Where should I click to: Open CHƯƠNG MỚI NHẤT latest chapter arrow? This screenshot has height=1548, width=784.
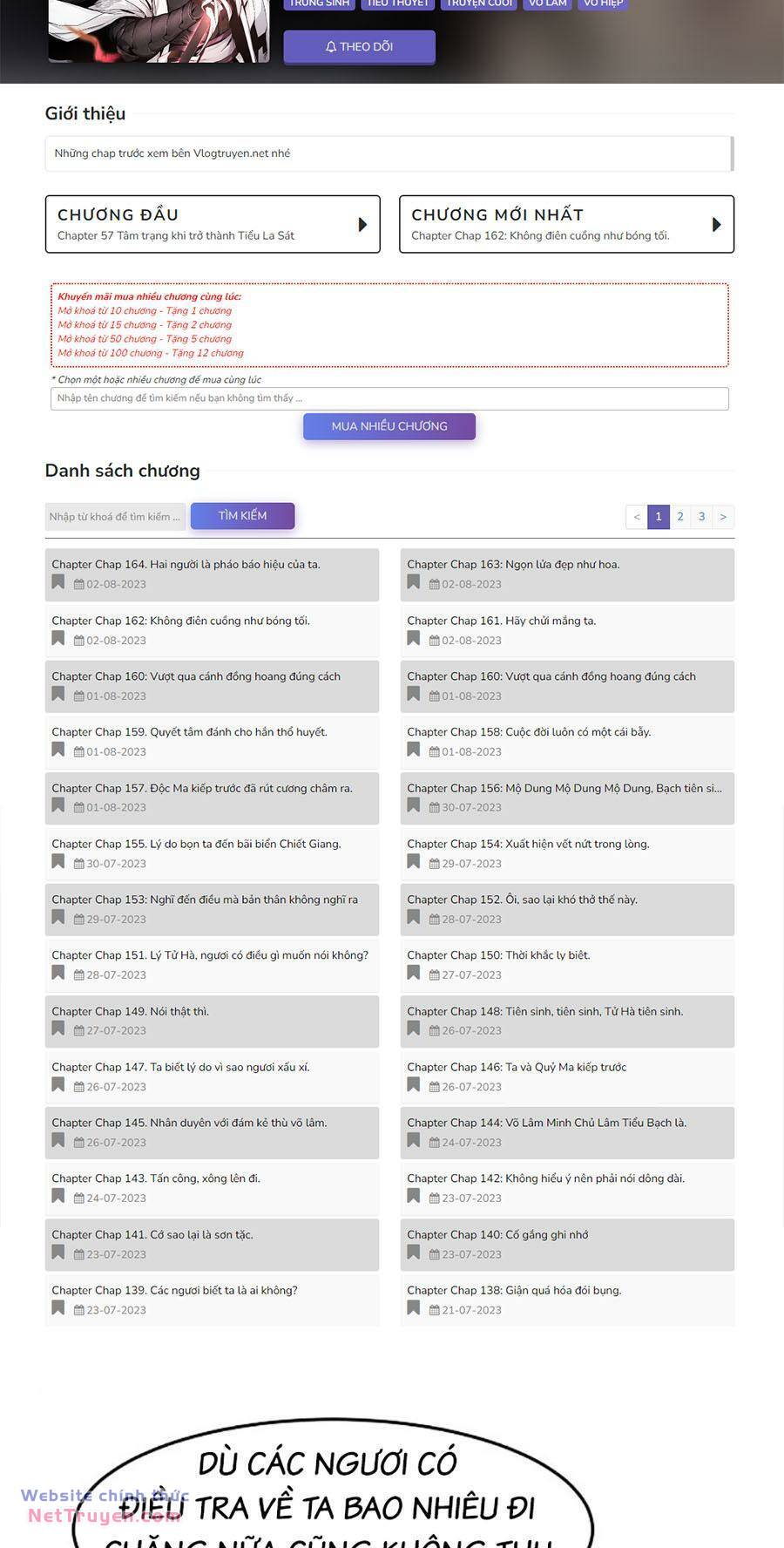[716, 225]
